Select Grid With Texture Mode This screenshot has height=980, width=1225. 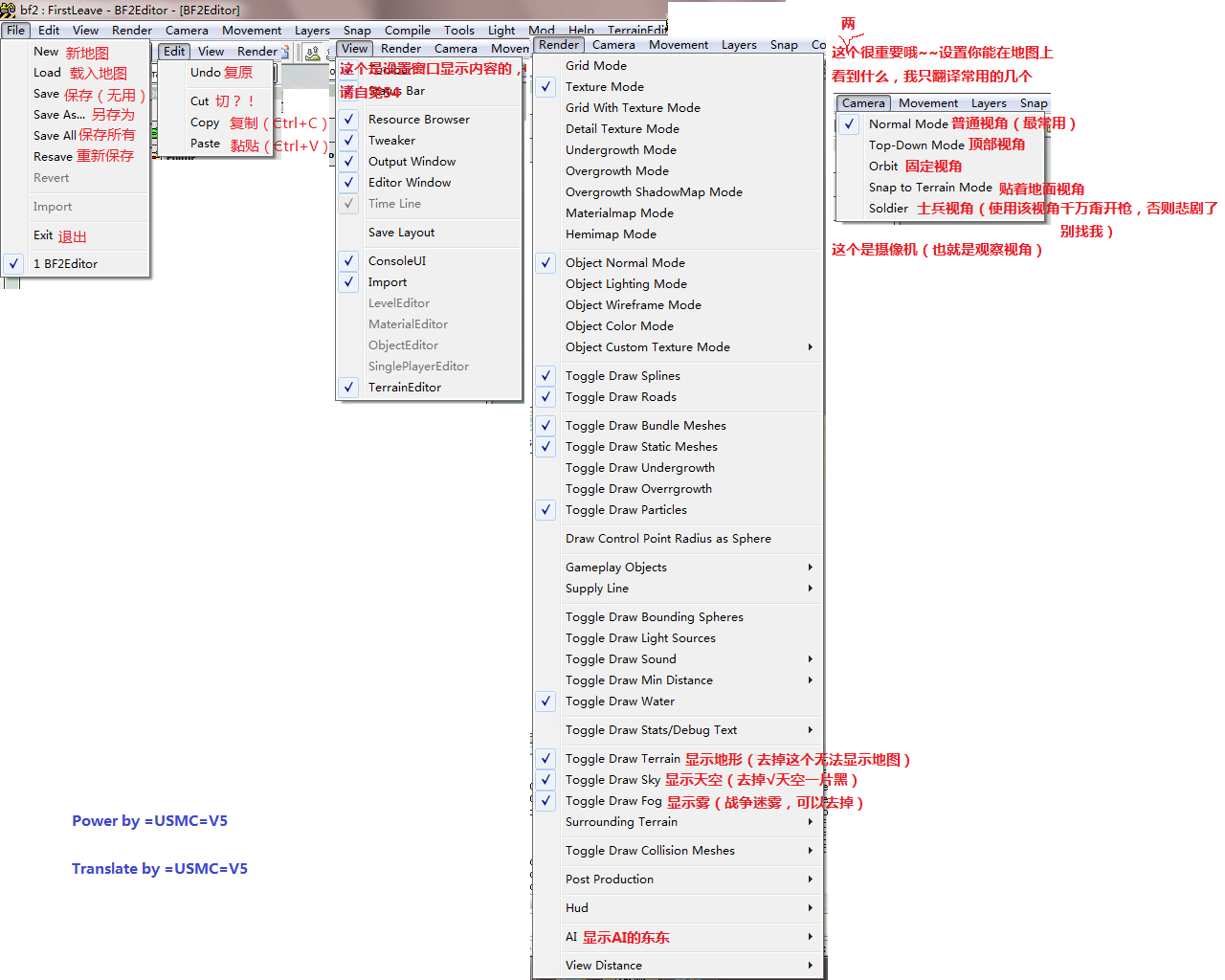click(678, 108)
